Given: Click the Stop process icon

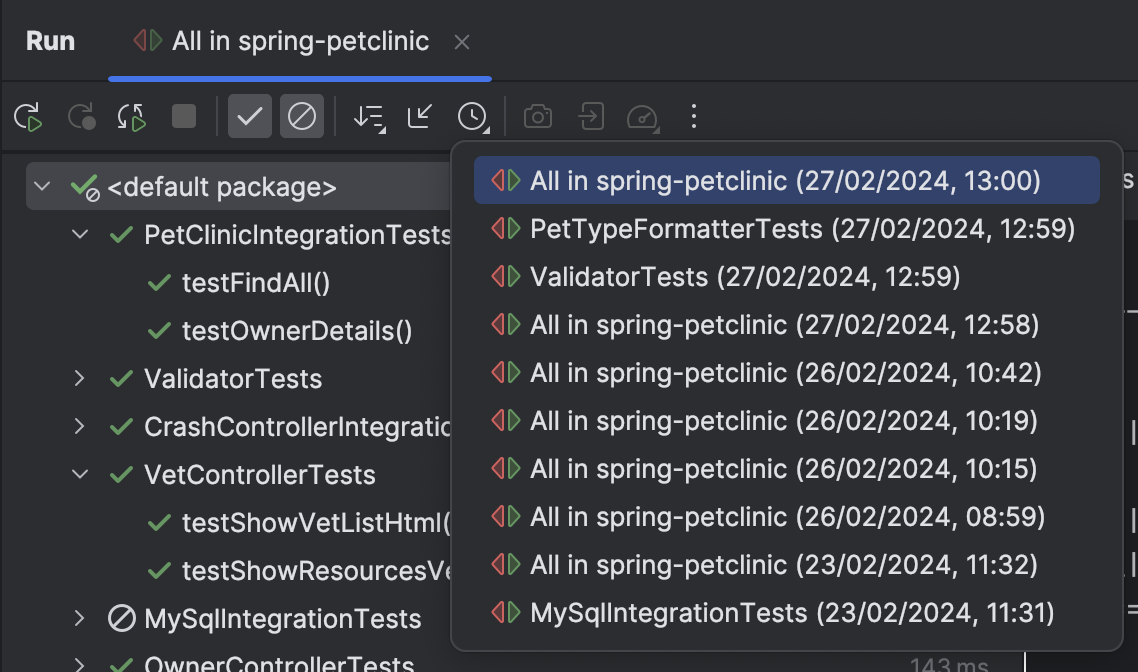Looking at the screenshot, I should pyautogui.click(x=181, y=116).
